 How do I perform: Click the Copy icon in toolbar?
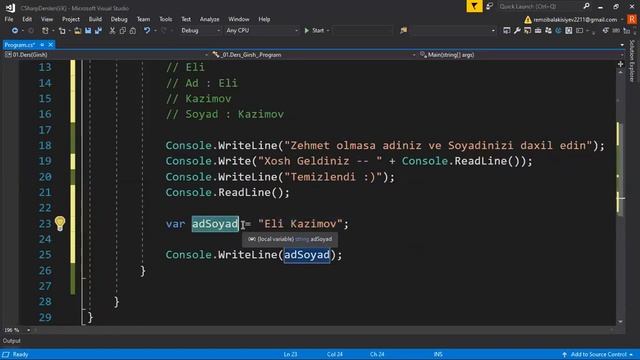[122, 31]
